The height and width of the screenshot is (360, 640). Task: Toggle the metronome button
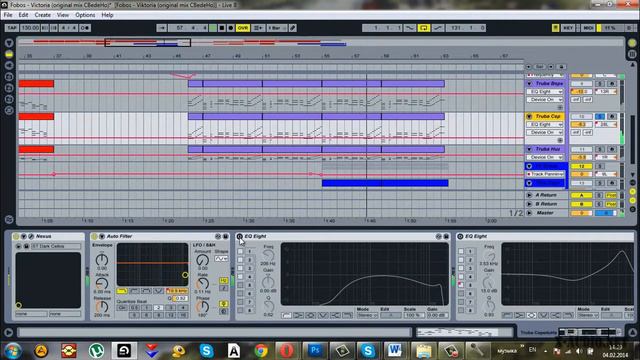click(85, 28)
